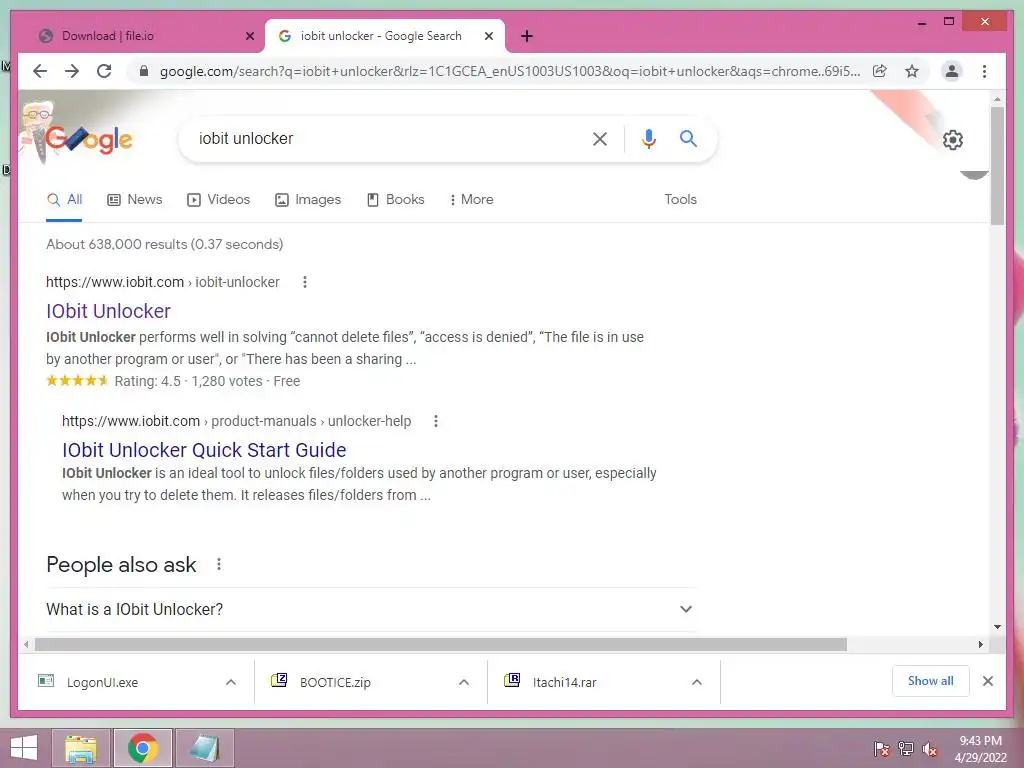
Task: Click into the Google search input field
Action: 385,138
